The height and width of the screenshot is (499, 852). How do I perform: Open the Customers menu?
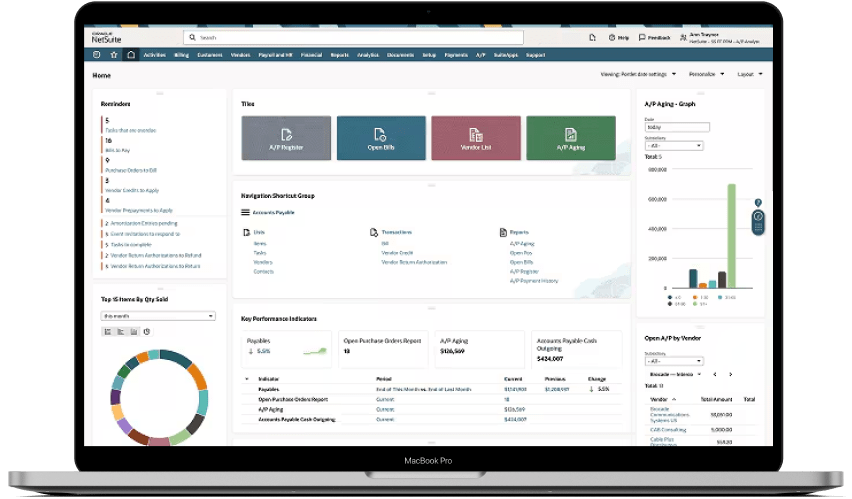pos(210,55)
